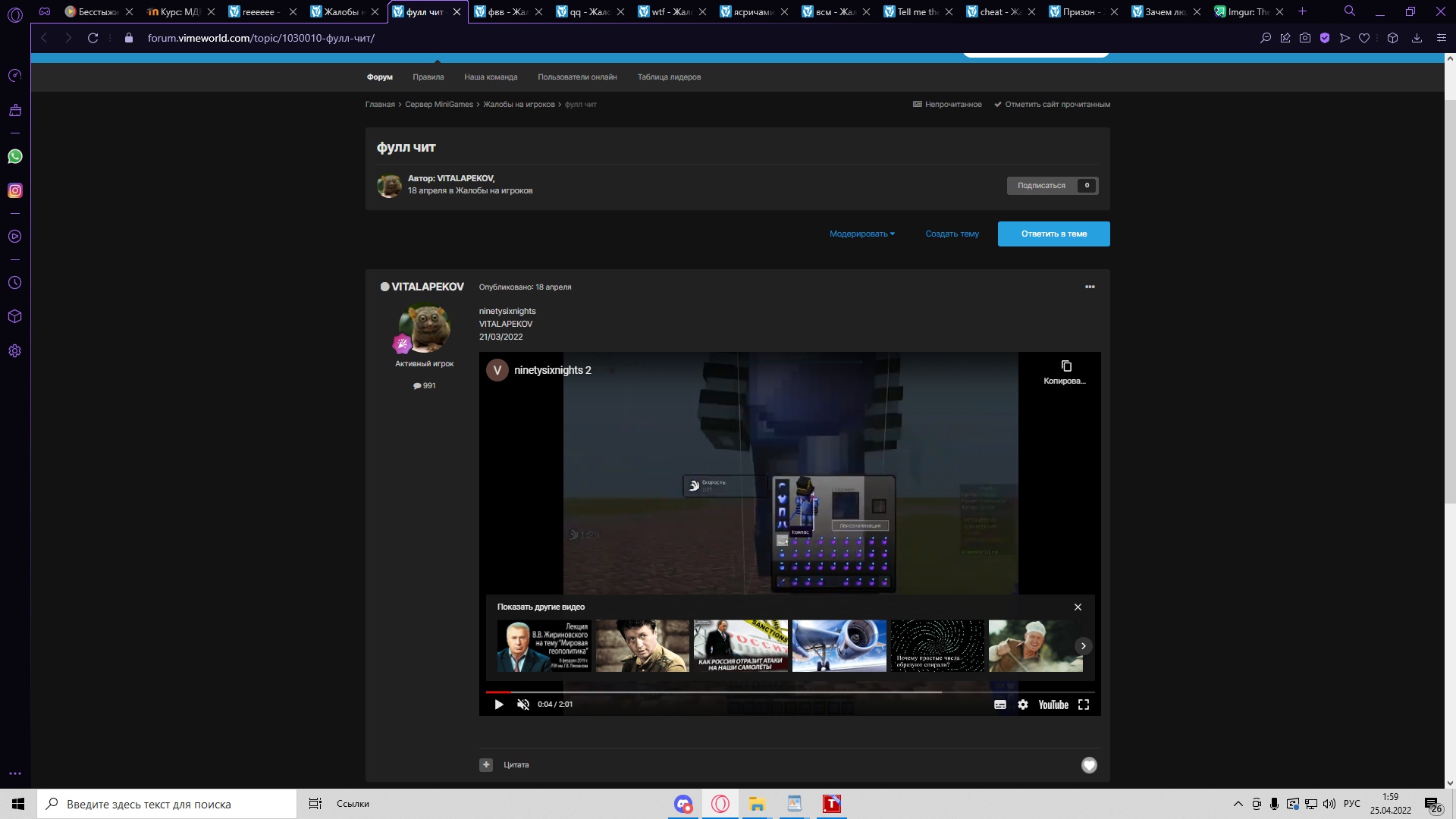Enter fullscreen mode in video player

(1084, 704)
